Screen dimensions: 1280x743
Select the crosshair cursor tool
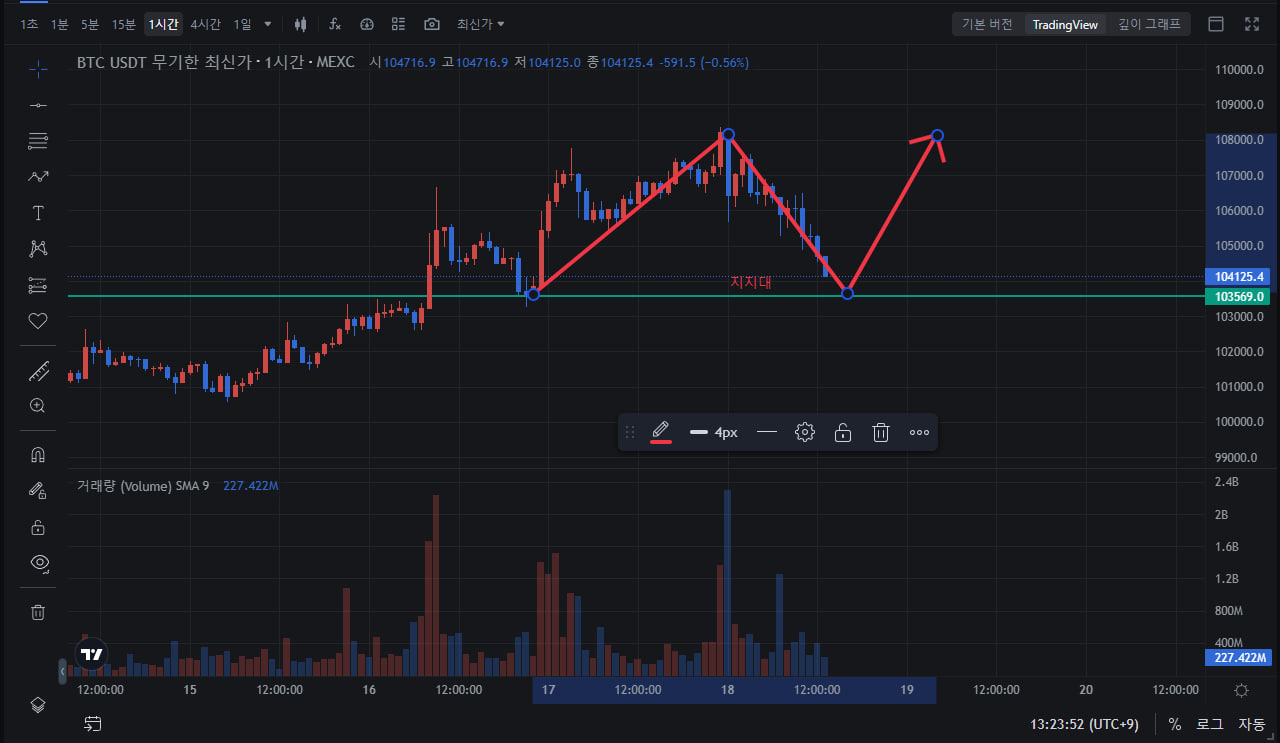tap(38, 69)
